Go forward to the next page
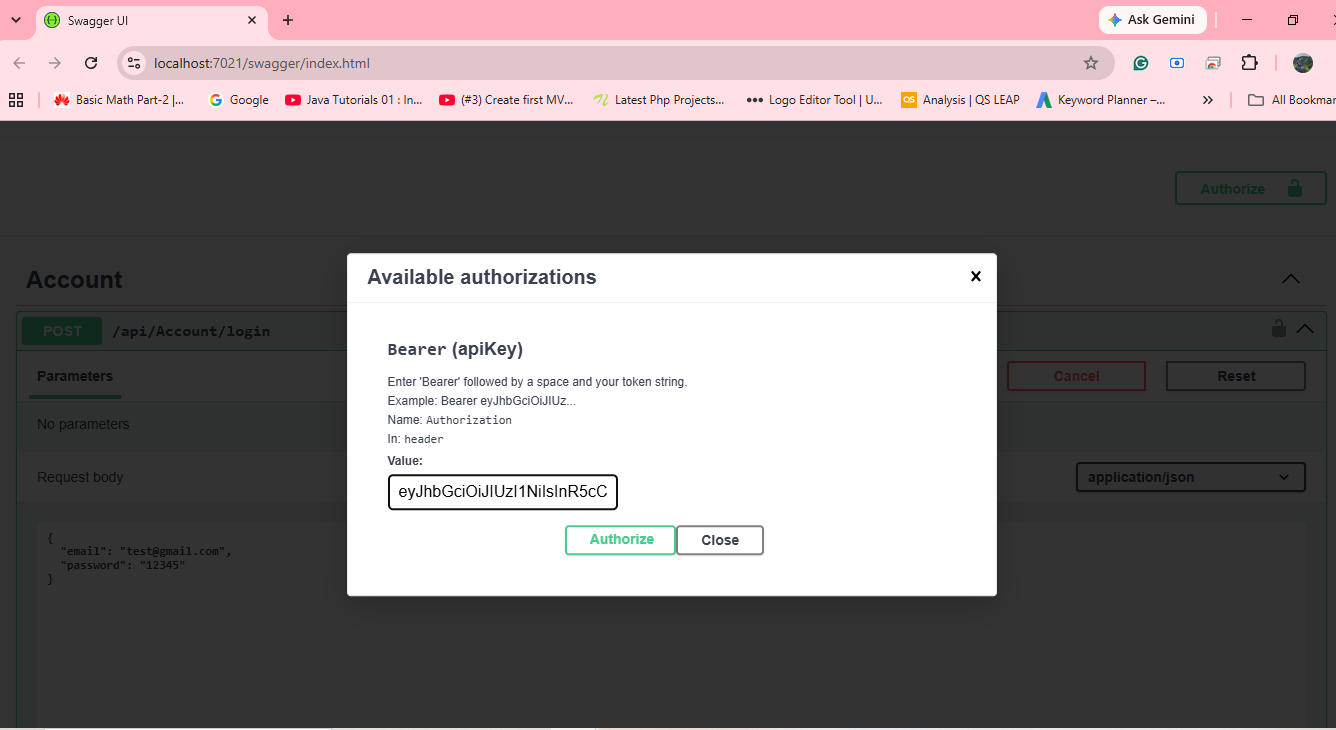This screenshot has width=1336, height=730. tap(55, 63)
